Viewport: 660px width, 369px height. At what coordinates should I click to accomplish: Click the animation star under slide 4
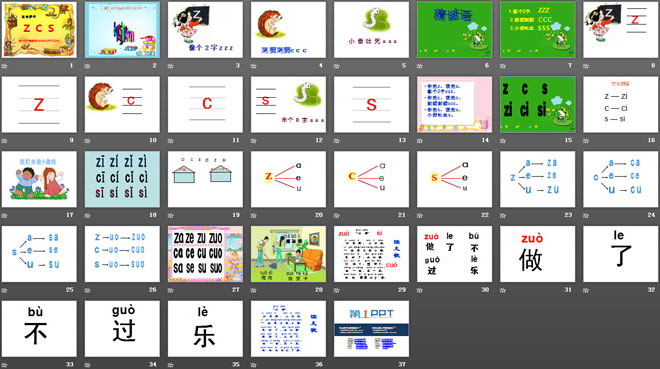tap(254, 66)
